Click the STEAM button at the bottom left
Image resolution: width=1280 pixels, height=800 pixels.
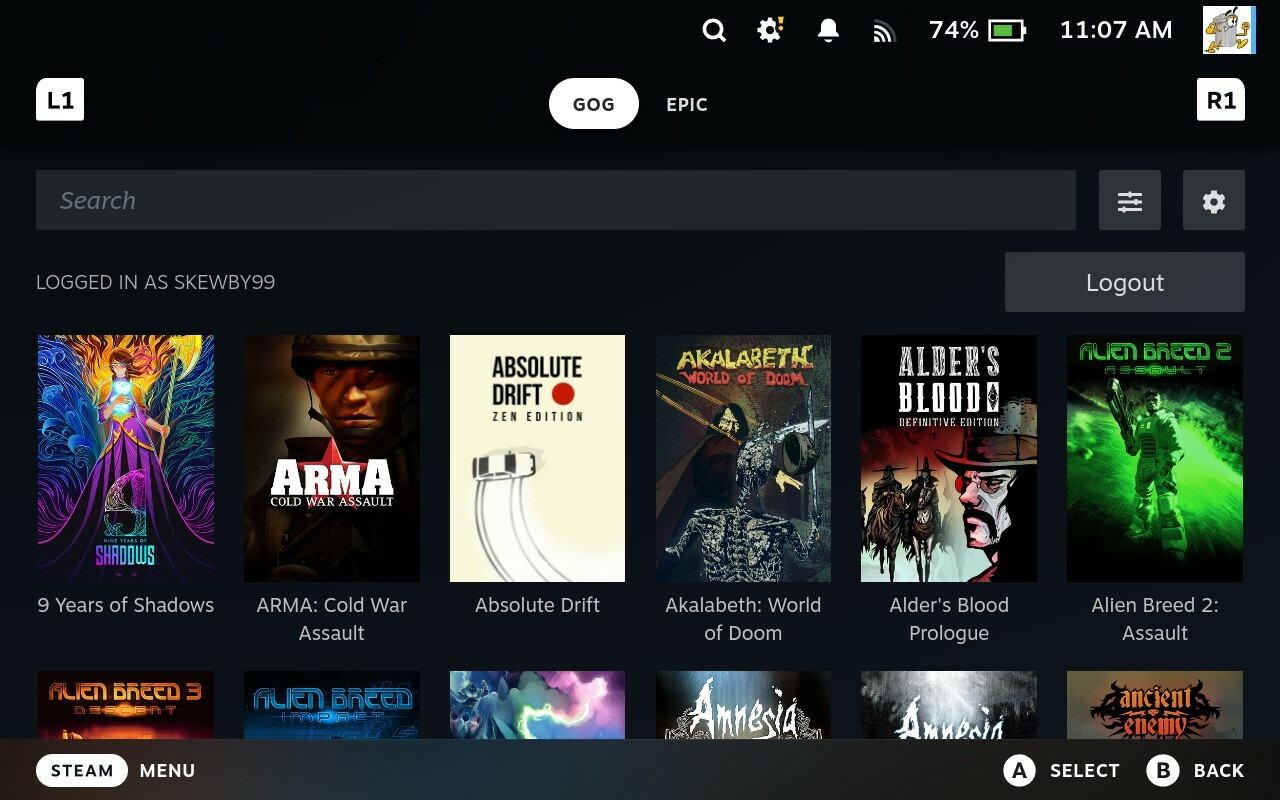coord(81,770)
